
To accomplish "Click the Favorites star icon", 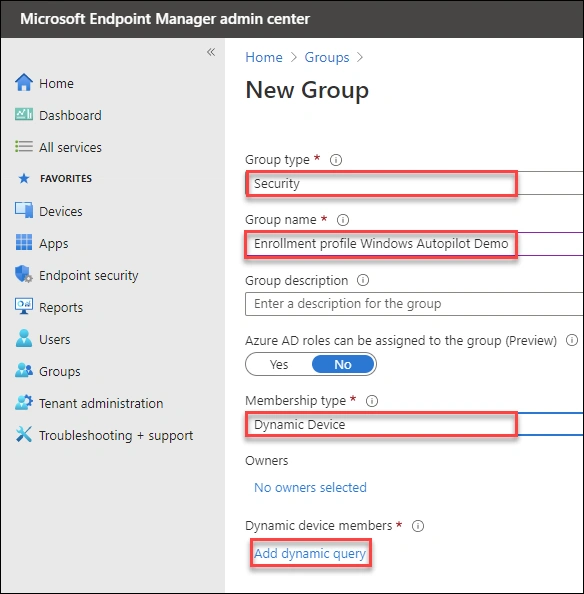I will pos(24,178).
